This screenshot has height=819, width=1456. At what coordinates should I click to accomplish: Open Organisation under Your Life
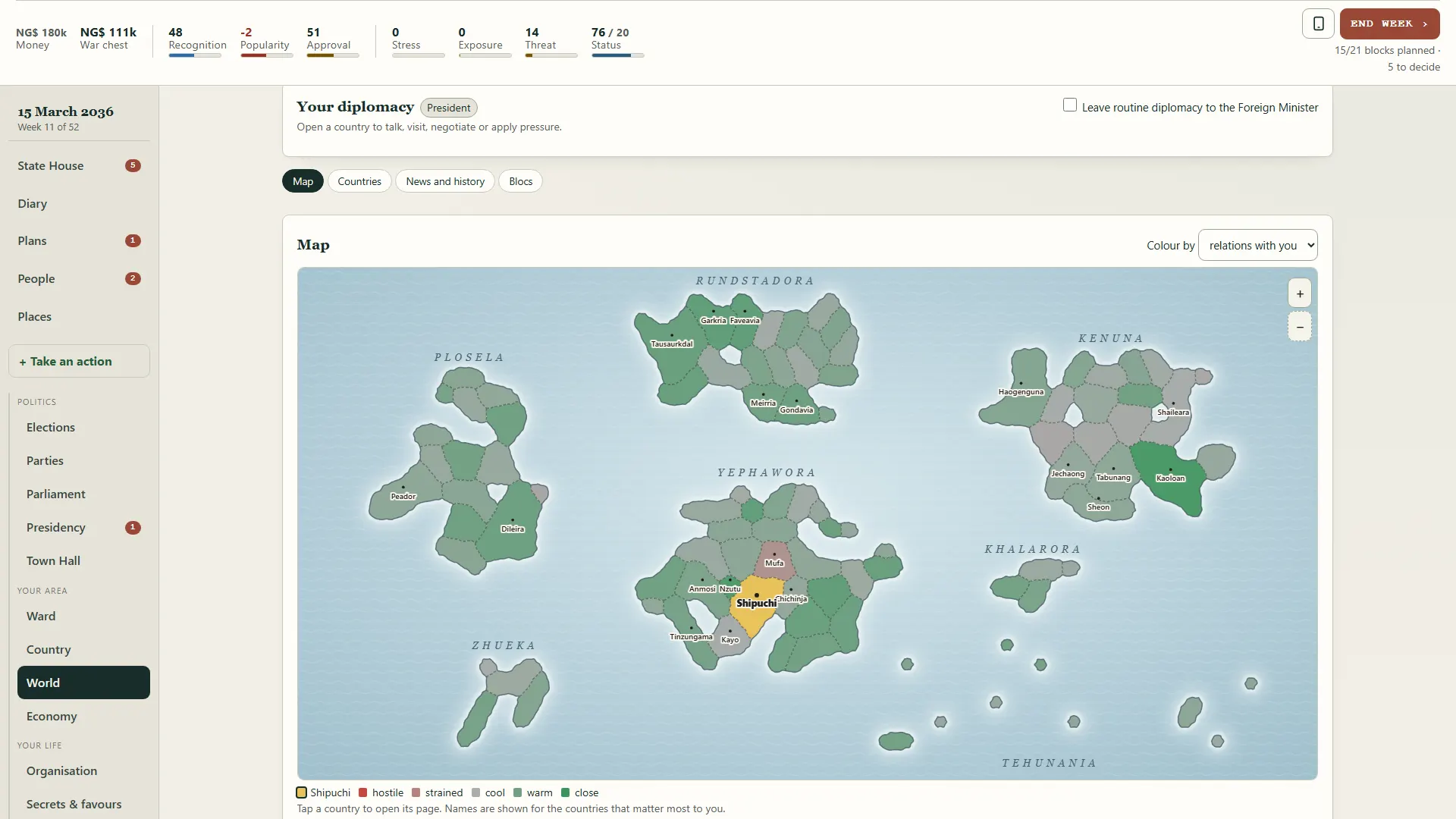click(83, 770)
